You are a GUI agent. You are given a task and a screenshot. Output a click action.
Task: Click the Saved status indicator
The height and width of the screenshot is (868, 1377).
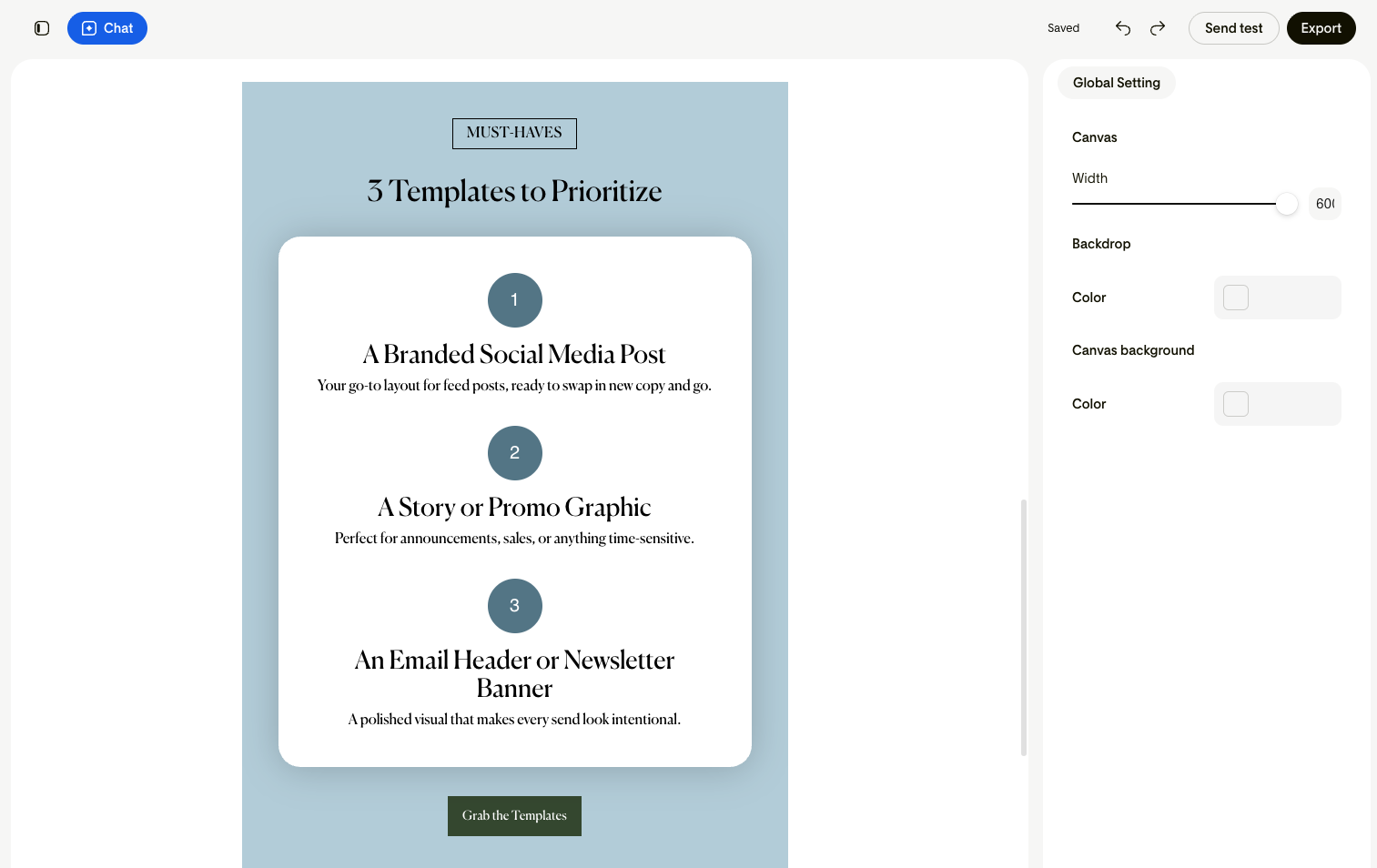(x=1063, y=28)
